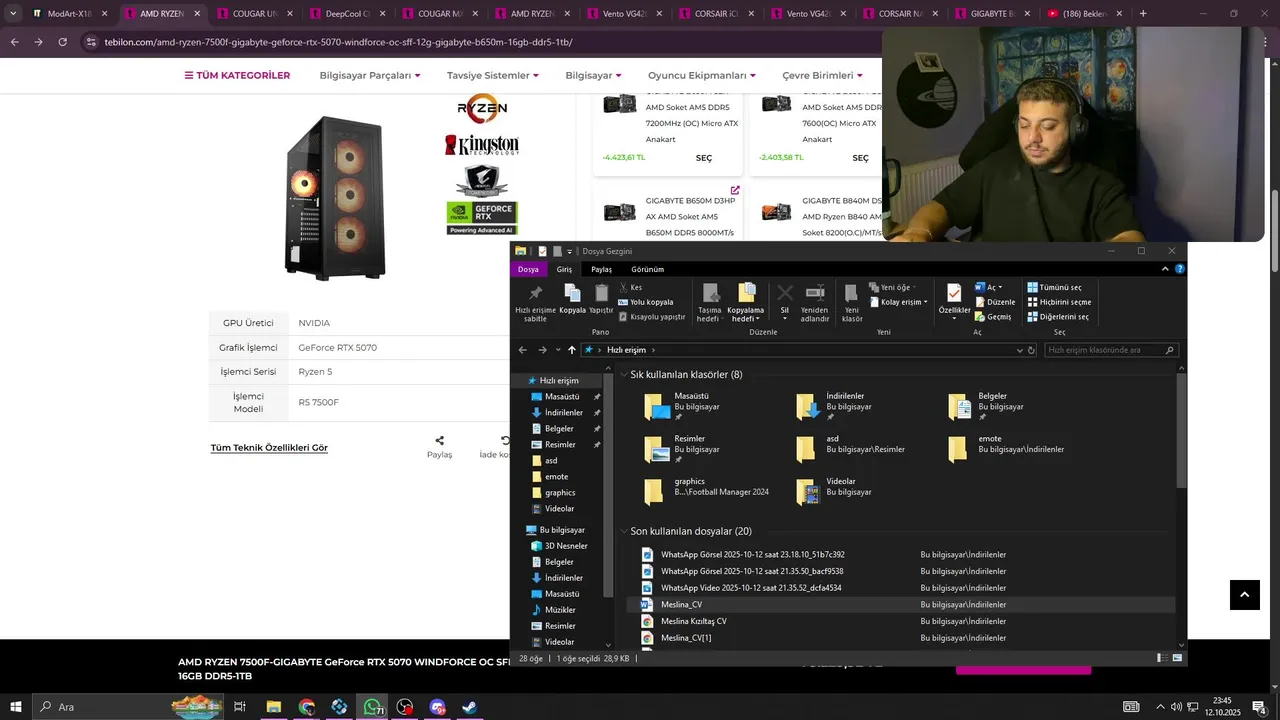This screenshot has height=720, width=1280.
Task: Click the Explorer back arrow
Action: [522, 350]
